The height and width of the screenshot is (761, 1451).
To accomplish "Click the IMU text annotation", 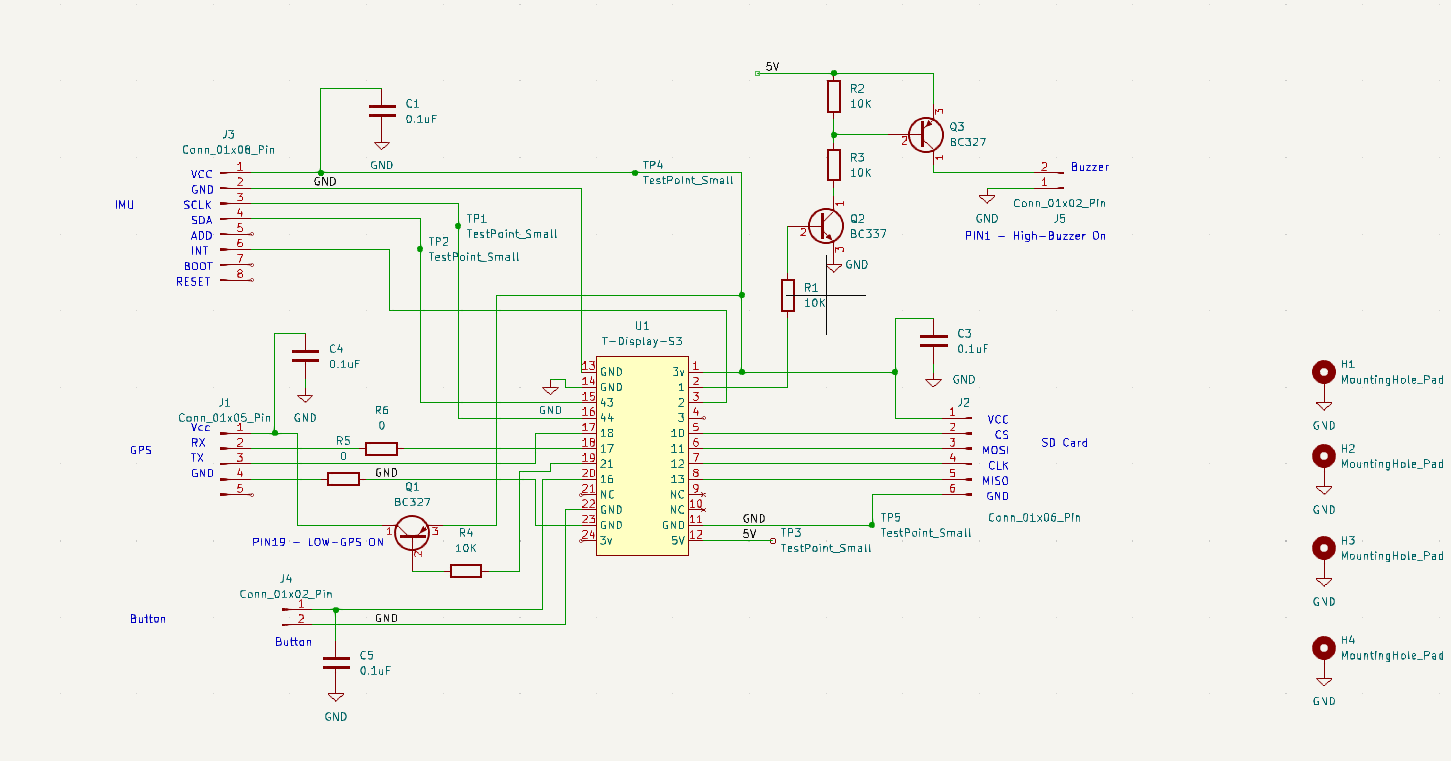I will click(125, 204).
